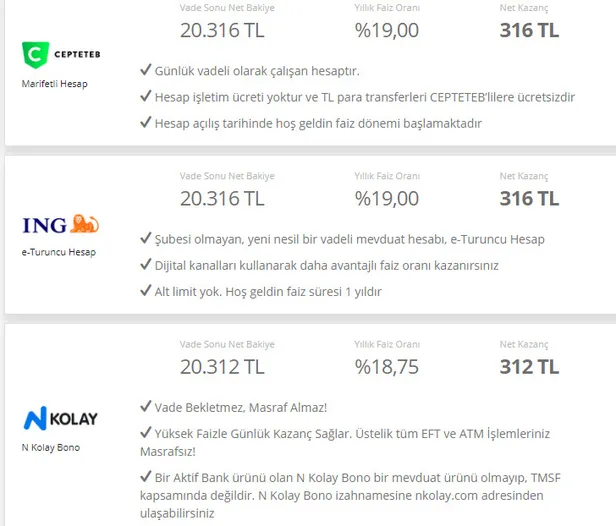Click checkmark beside "Şubesi olmayan, yeni nesil" line
Image resolution: width=616 pixels, height=526 pixels.
click(x=146, y=239)
